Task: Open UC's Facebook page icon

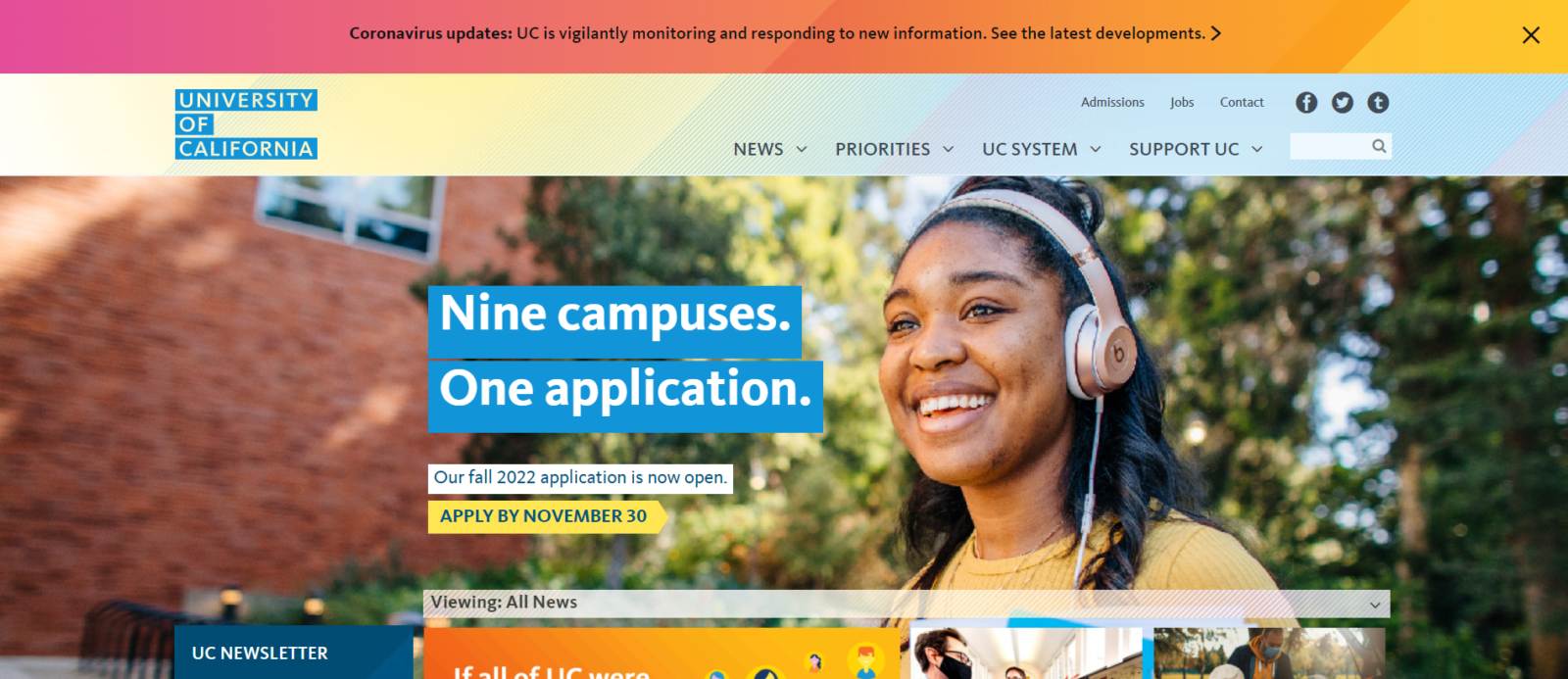Action: pos(1306,103)
